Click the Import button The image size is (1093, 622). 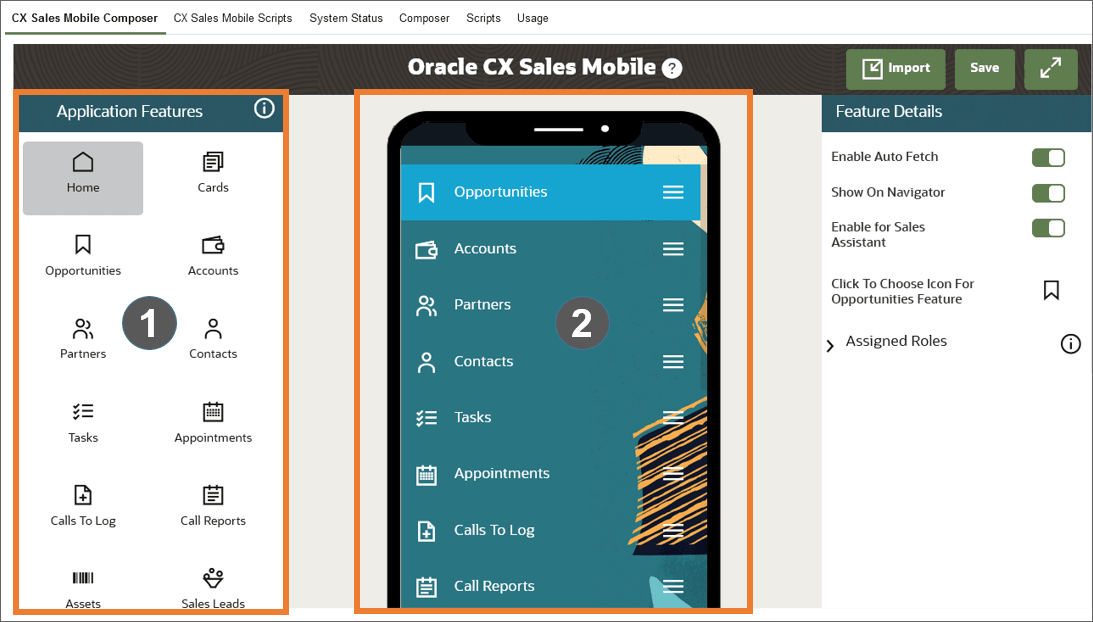[896, 68]
